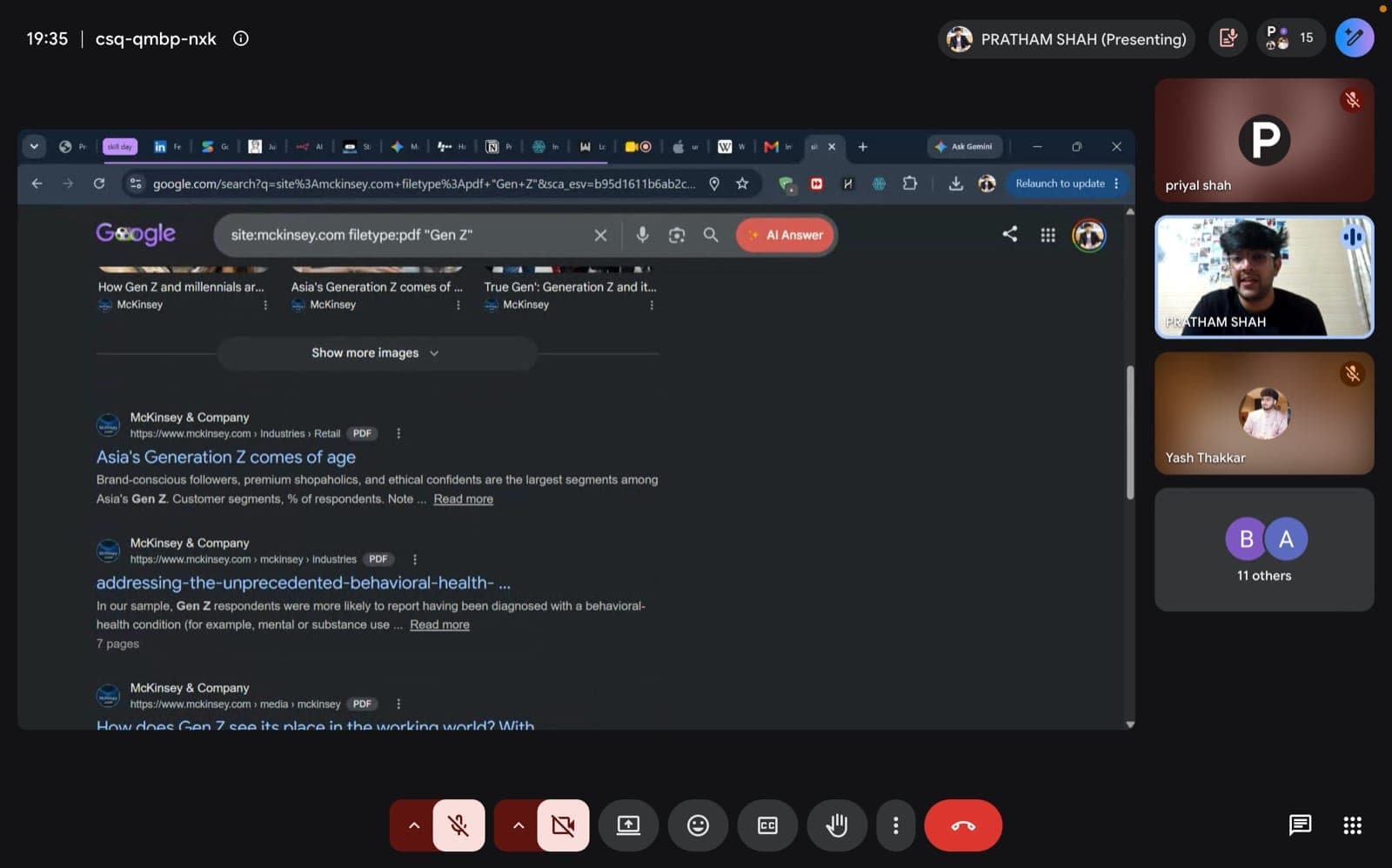The image size is (1392, 868).
Task: Switch to the LinkedIn browser tab
Action: (167, 147)
